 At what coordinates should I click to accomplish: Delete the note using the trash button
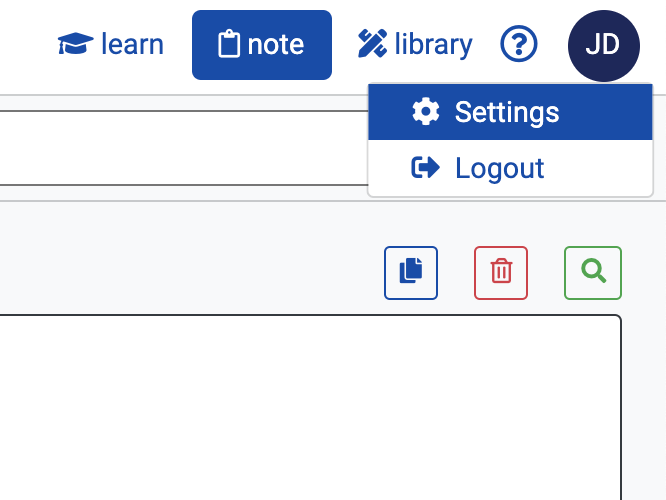click(x=501, y=273)
